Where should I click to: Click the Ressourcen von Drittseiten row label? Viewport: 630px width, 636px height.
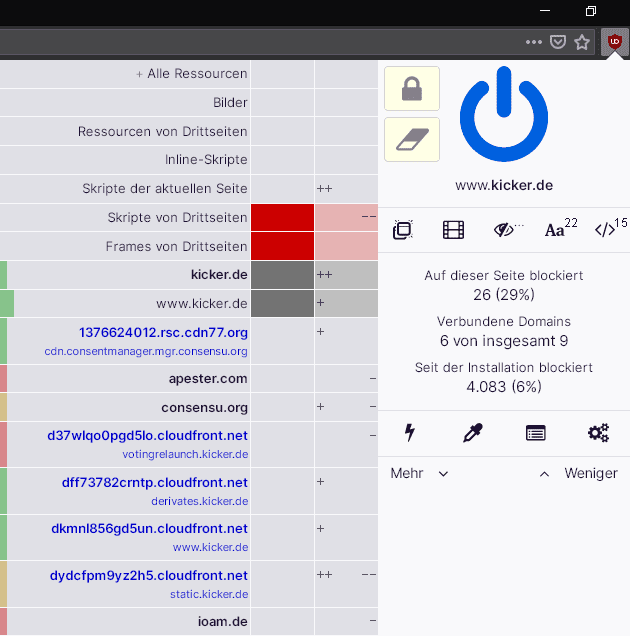162,131
